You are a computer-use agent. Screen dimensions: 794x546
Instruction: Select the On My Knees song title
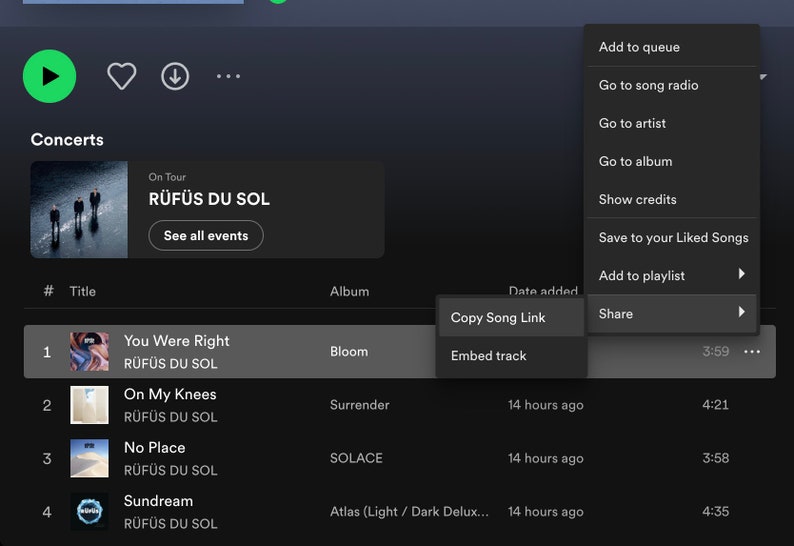click(x=170, y=394)
